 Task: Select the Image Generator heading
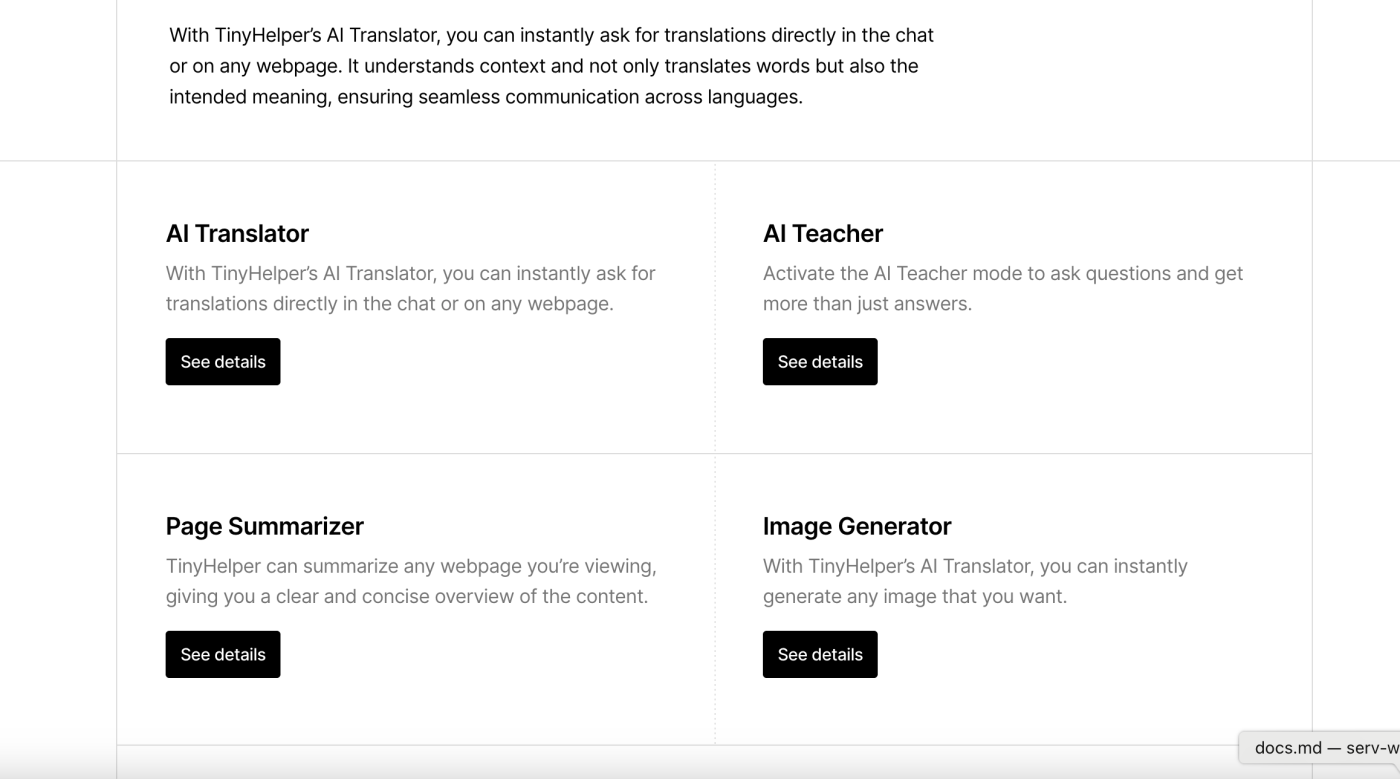(x=856, y=526)
